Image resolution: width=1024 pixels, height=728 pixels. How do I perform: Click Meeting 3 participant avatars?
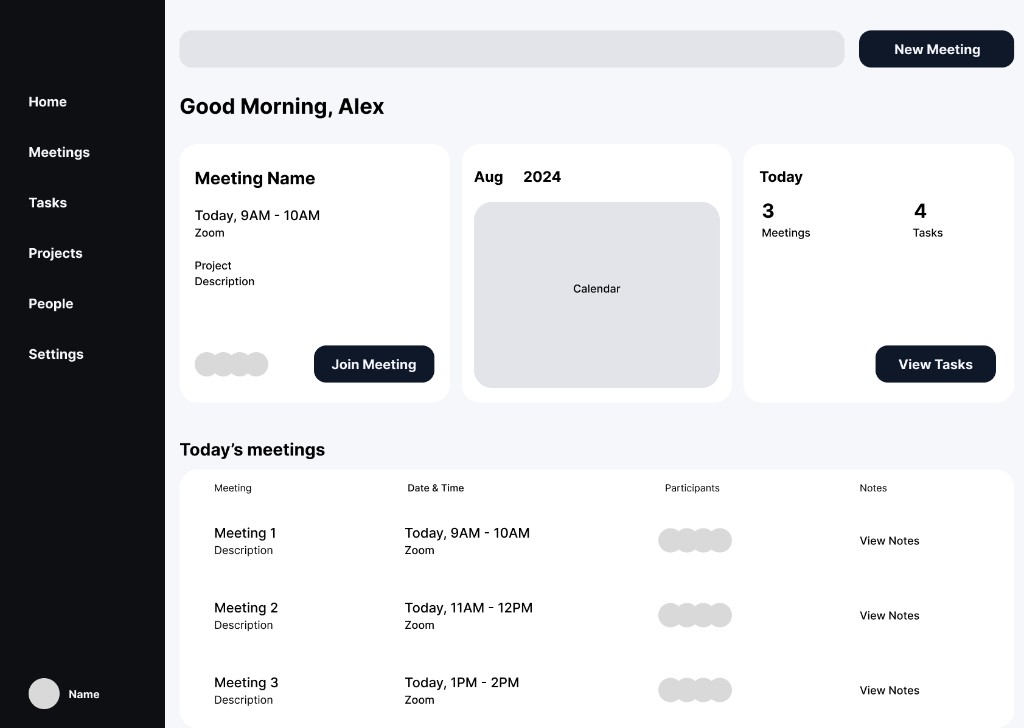(x=695, y=690)
